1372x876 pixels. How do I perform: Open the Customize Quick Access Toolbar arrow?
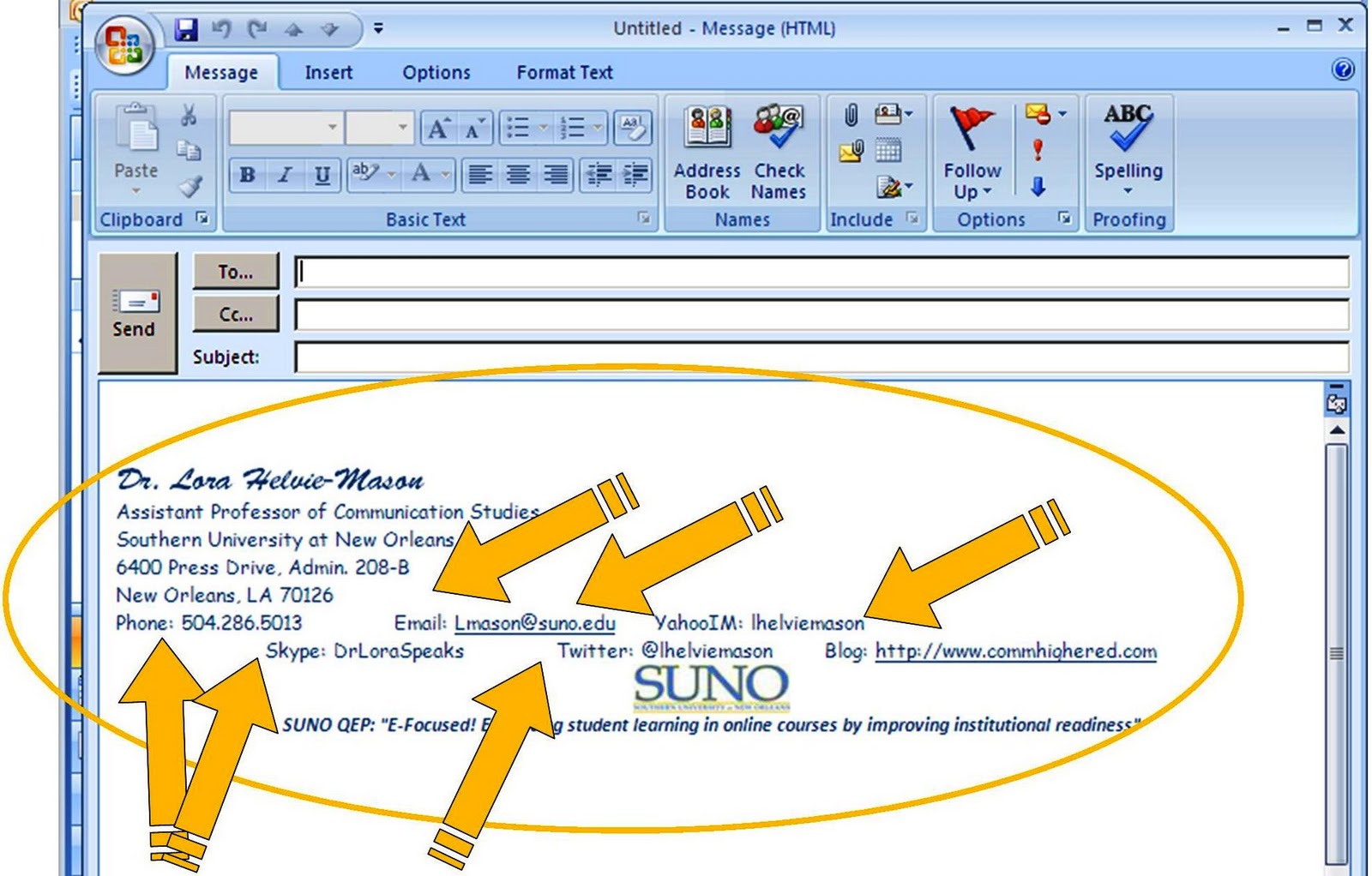[378, 29]
